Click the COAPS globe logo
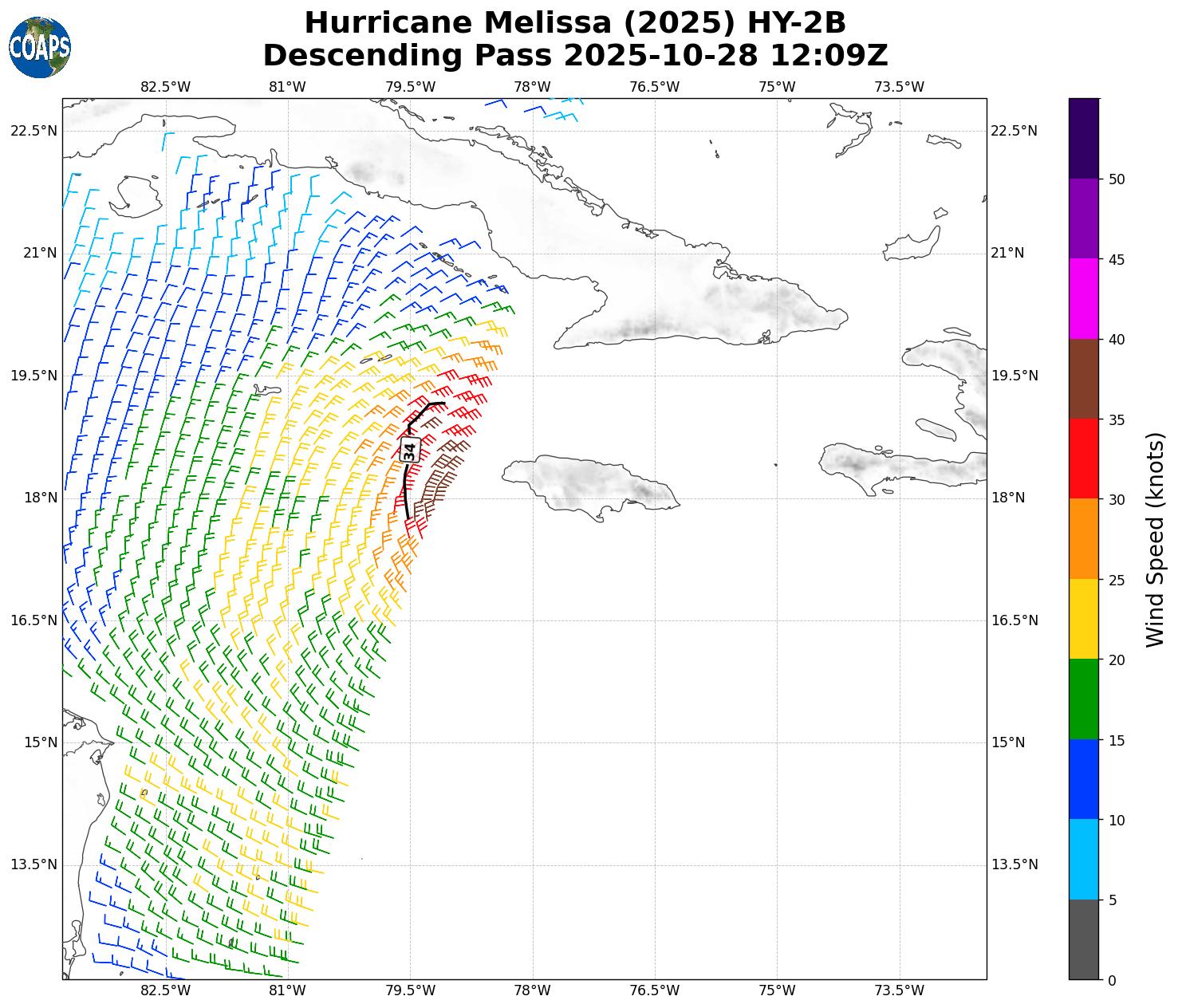The height and width of the screenshot is (1008, 1178). coord(40,48)
